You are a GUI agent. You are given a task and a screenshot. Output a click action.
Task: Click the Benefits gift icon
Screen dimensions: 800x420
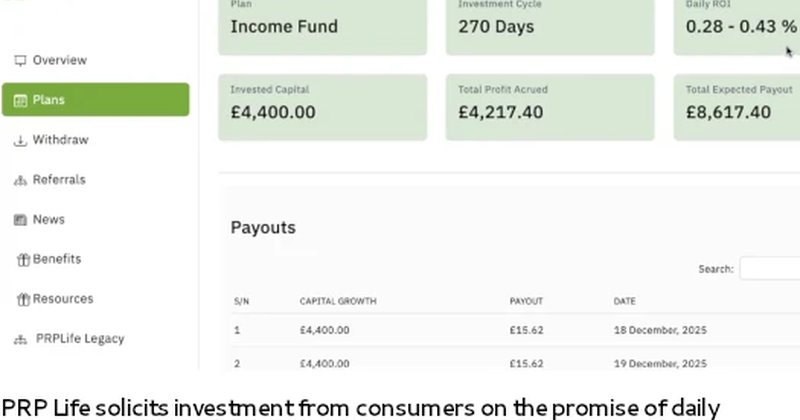coord(23,259)
